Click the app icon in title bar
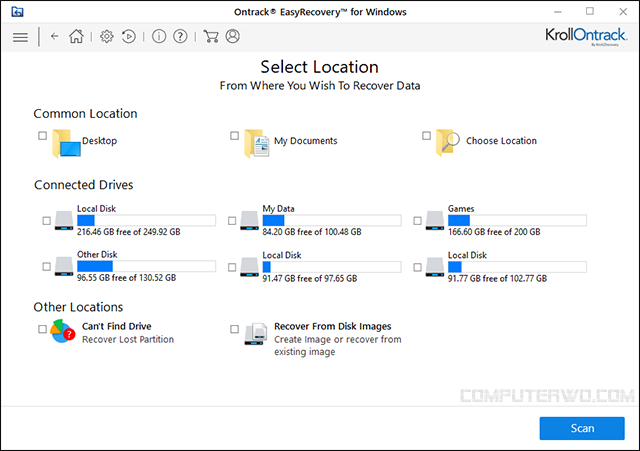640x451 pixels. pos(17,12)
